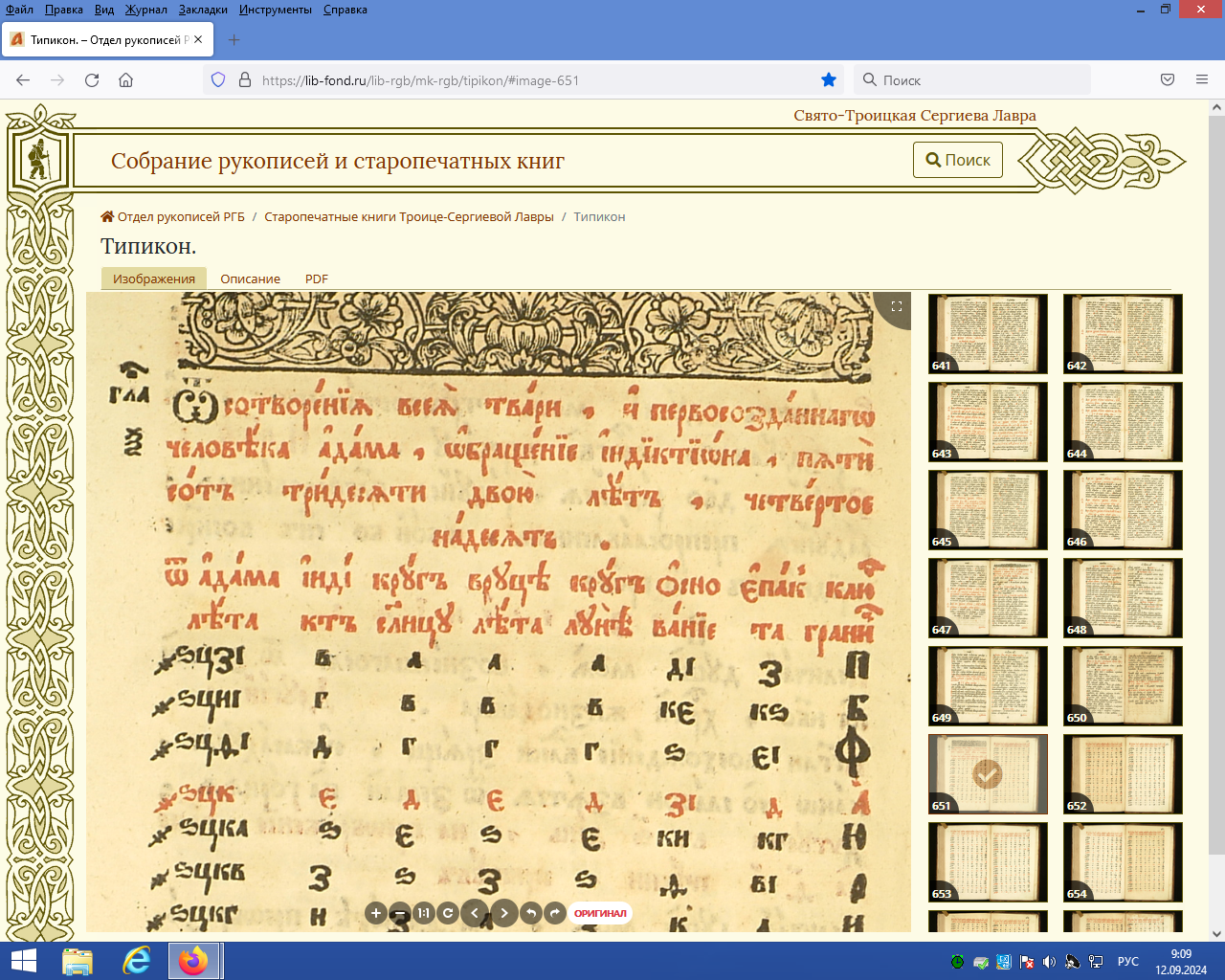This screenshot has height=980, width=1225.
Task: Open the Вид menu
Action: (x=104, y=10)
